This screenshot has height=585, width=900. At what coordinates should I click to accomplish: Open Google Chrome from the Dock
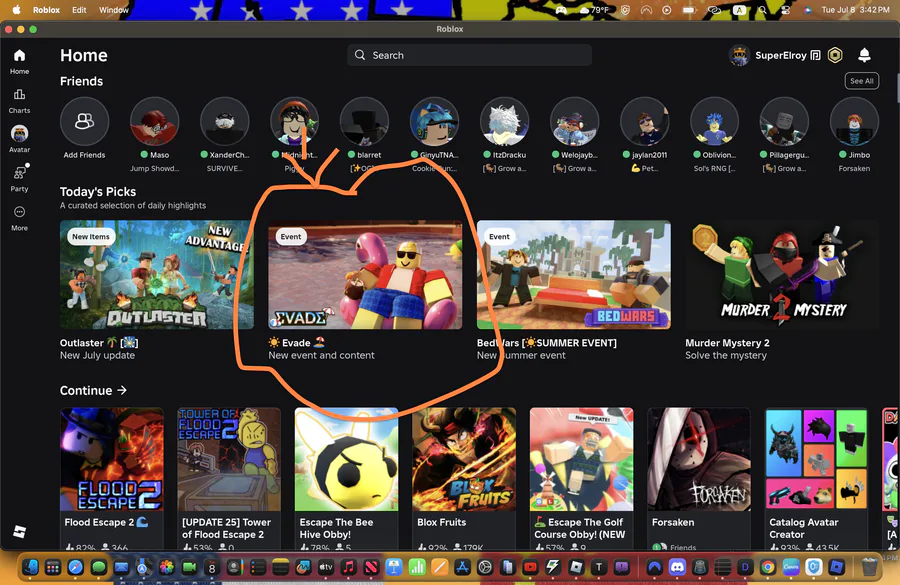(x=767, y=567)
